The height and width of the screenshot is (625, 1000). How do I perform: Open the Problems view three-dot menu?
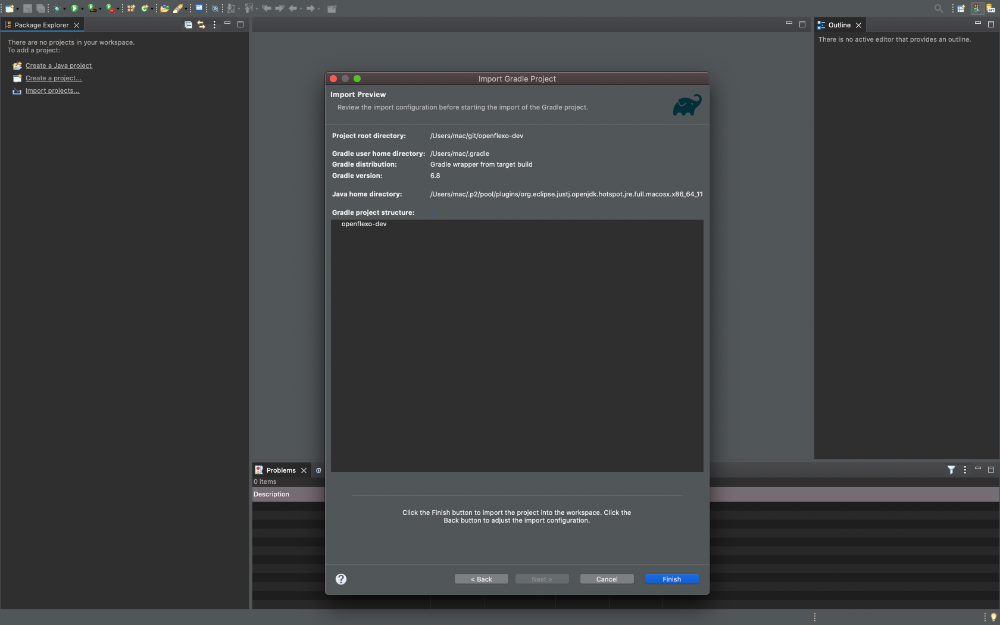click(964, 470)
